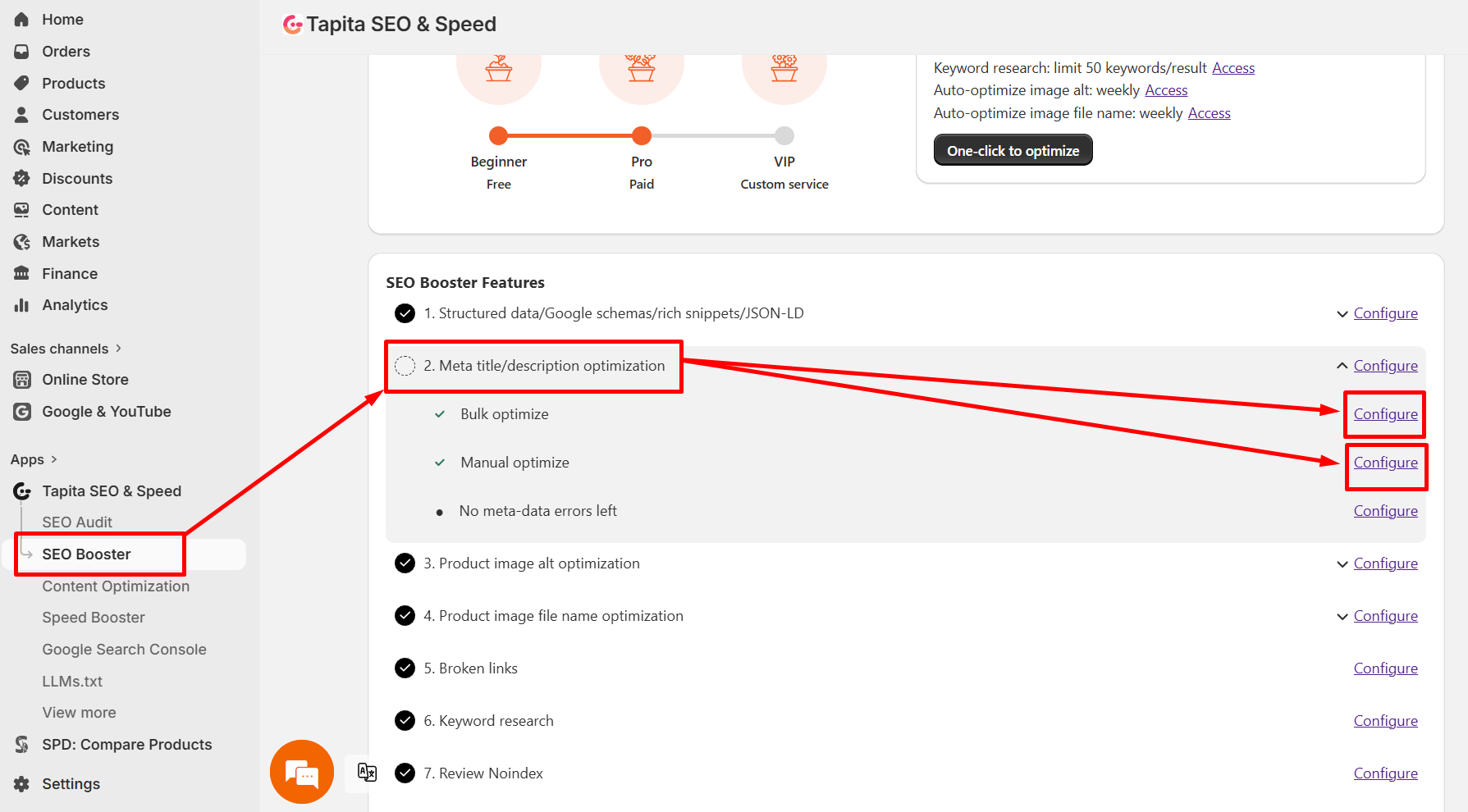Click the Orders label in the sidebar
Viewport: 1468px width, 812px height.
pos(66,52)
